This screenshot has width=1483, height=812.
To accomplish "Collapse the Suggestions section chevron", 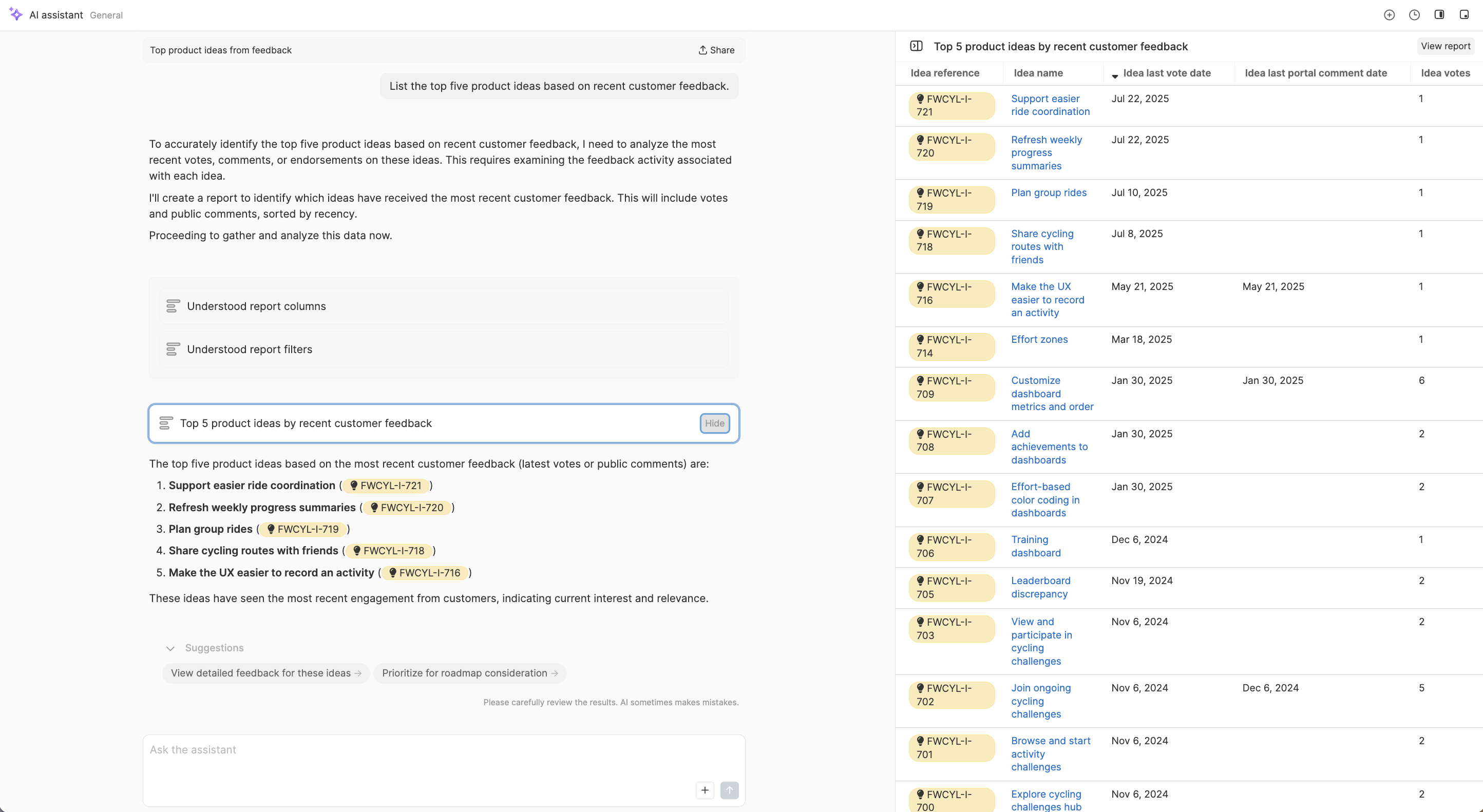I will coord(170,648).
